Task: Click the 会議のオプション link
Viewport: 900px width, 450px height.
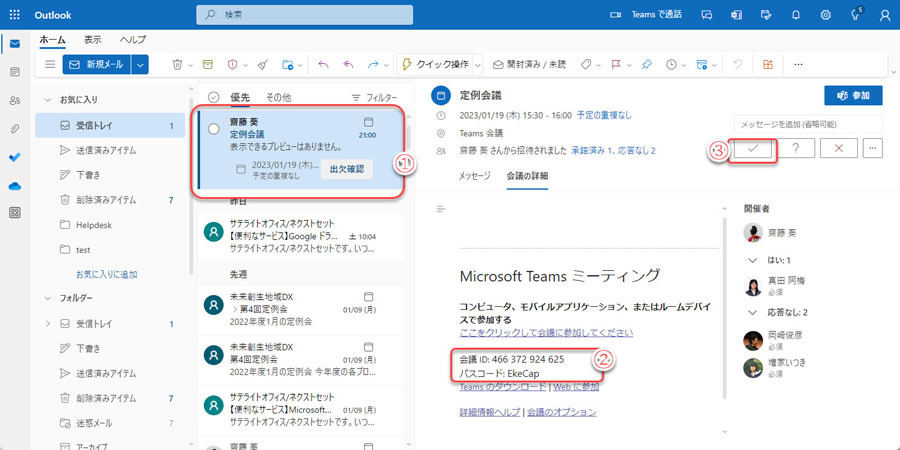Action: [x=561, y=412]
